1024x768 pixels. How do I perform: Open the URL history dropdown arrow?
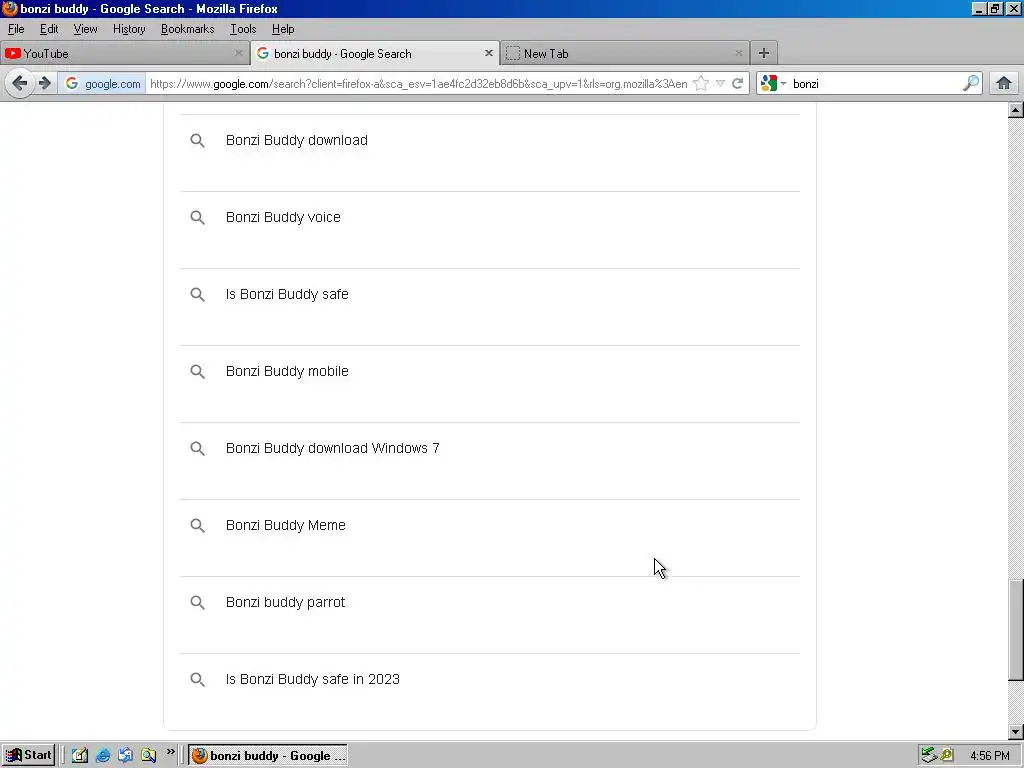[x=720, y=84]
